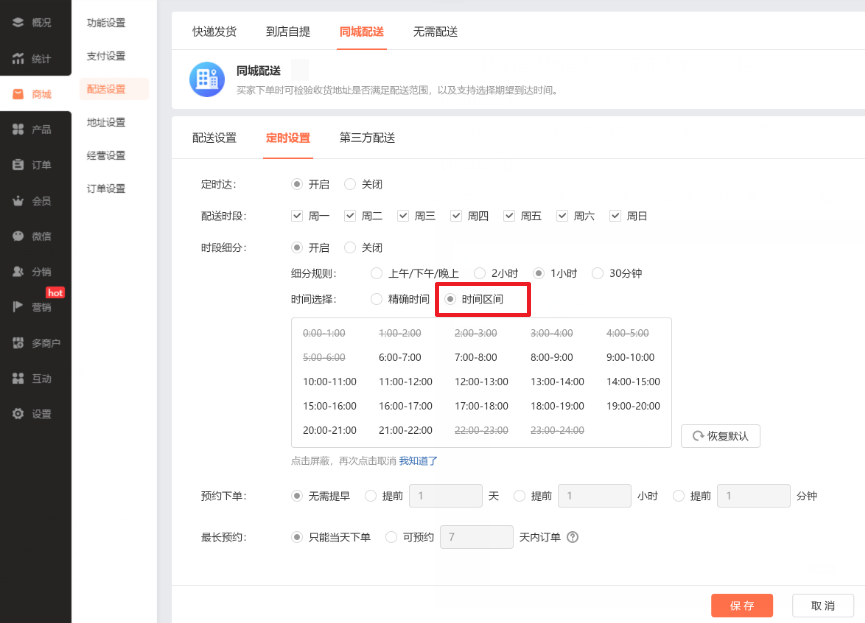
Task: Select the 时间区间 time option
Action: pos(450,299)
